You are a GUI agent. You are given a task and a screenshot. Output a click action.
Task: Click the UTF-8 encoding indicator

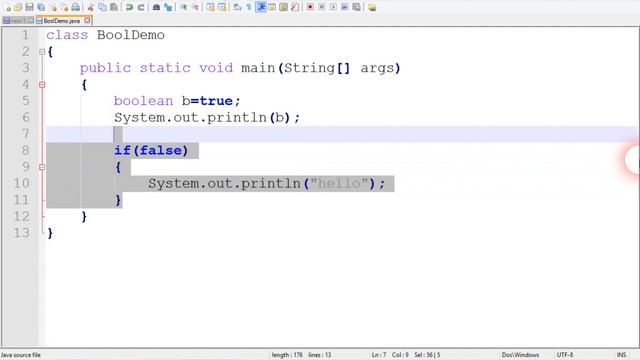point(565,355)
